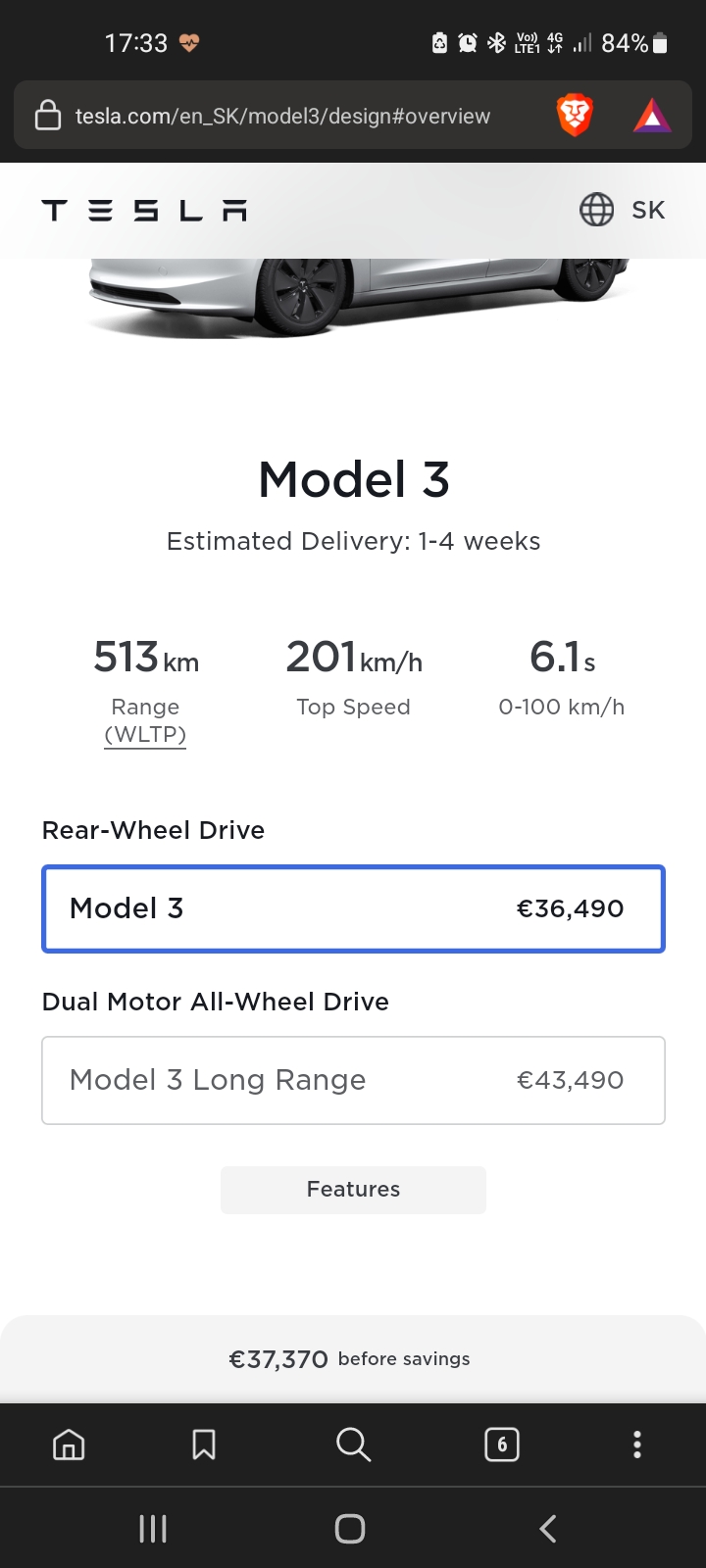
Task: Go to browser home page
Action: [x=69, y=1445]
